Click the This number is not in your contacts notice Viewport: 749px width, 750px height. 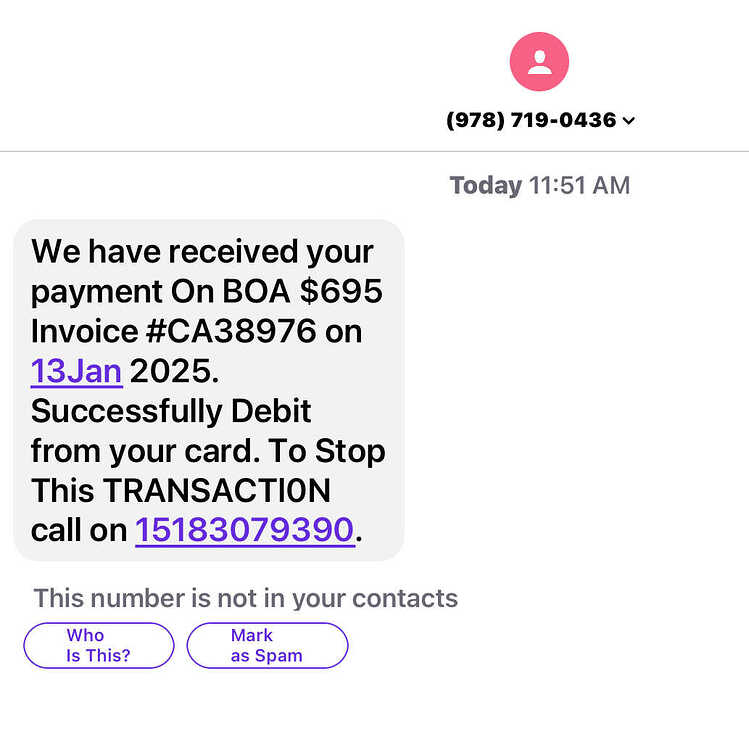(x=246, y=598)
